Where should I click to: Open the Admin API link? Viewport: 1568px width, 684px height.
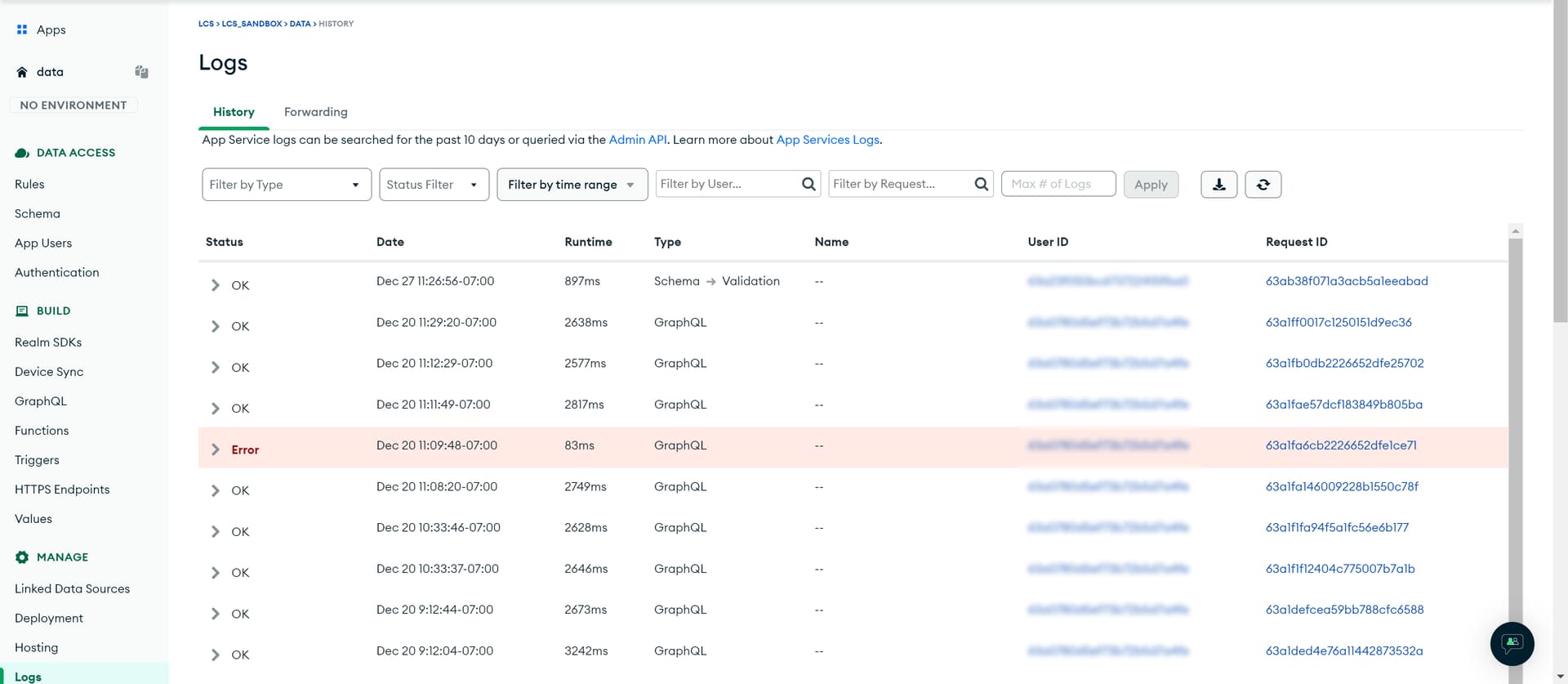(637, 140)
